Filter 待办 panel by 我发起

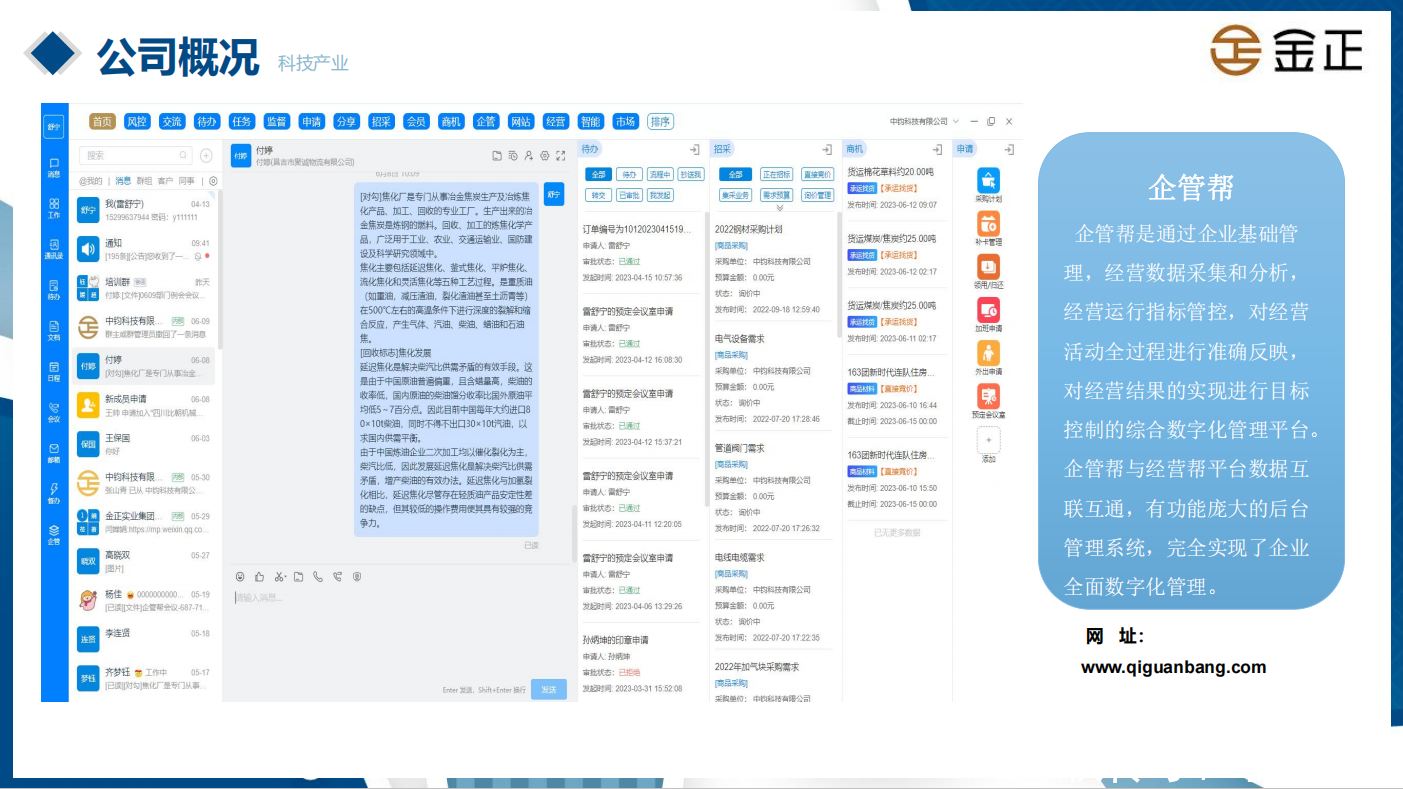click(x=659, y=195)
